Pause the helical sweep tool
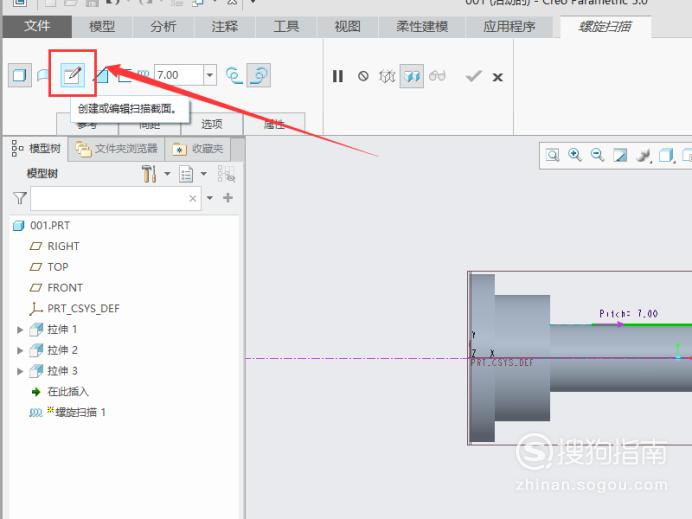Screen dimensions: 692x519 point(338,76)
